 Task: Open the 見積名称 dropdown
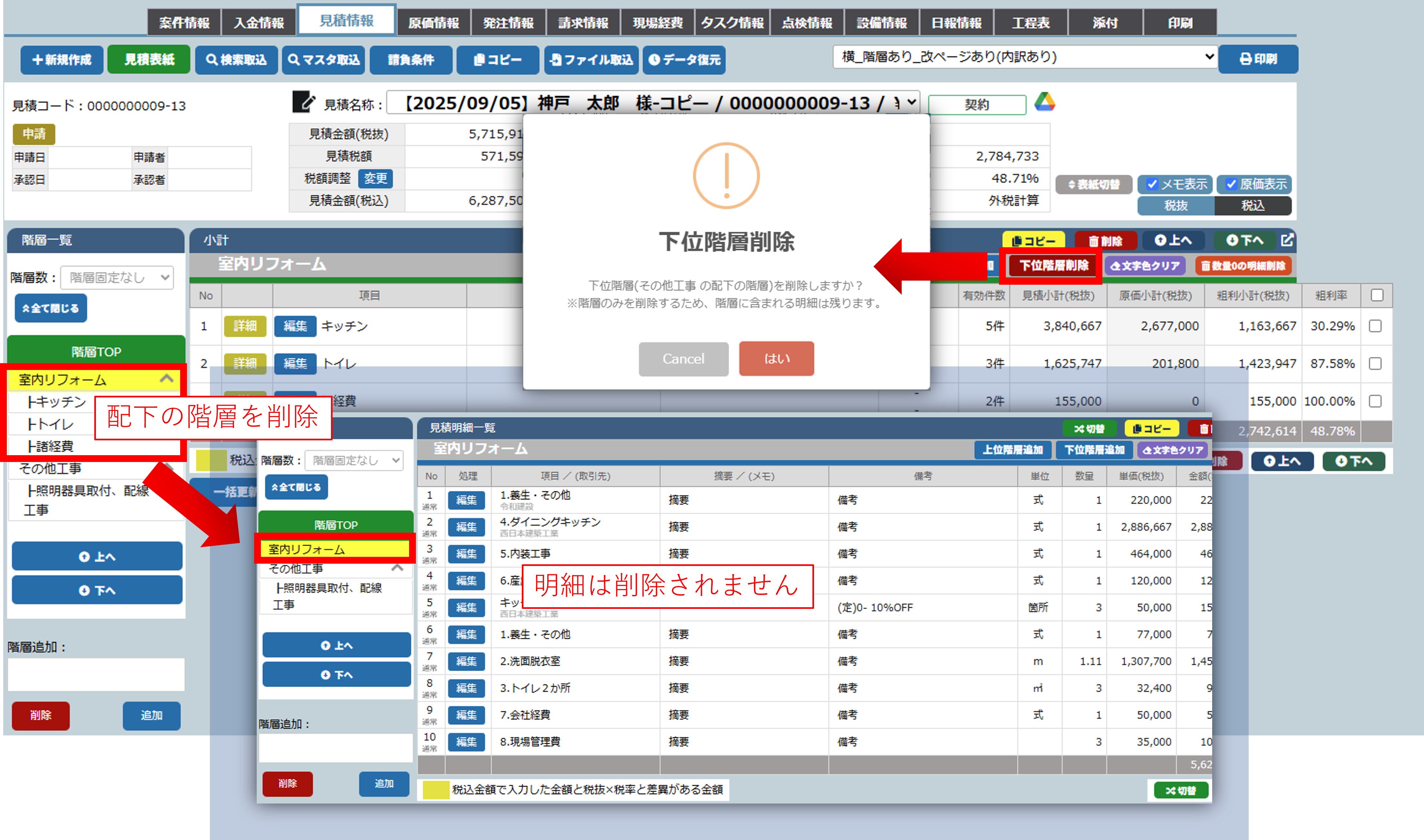(653, 102)
